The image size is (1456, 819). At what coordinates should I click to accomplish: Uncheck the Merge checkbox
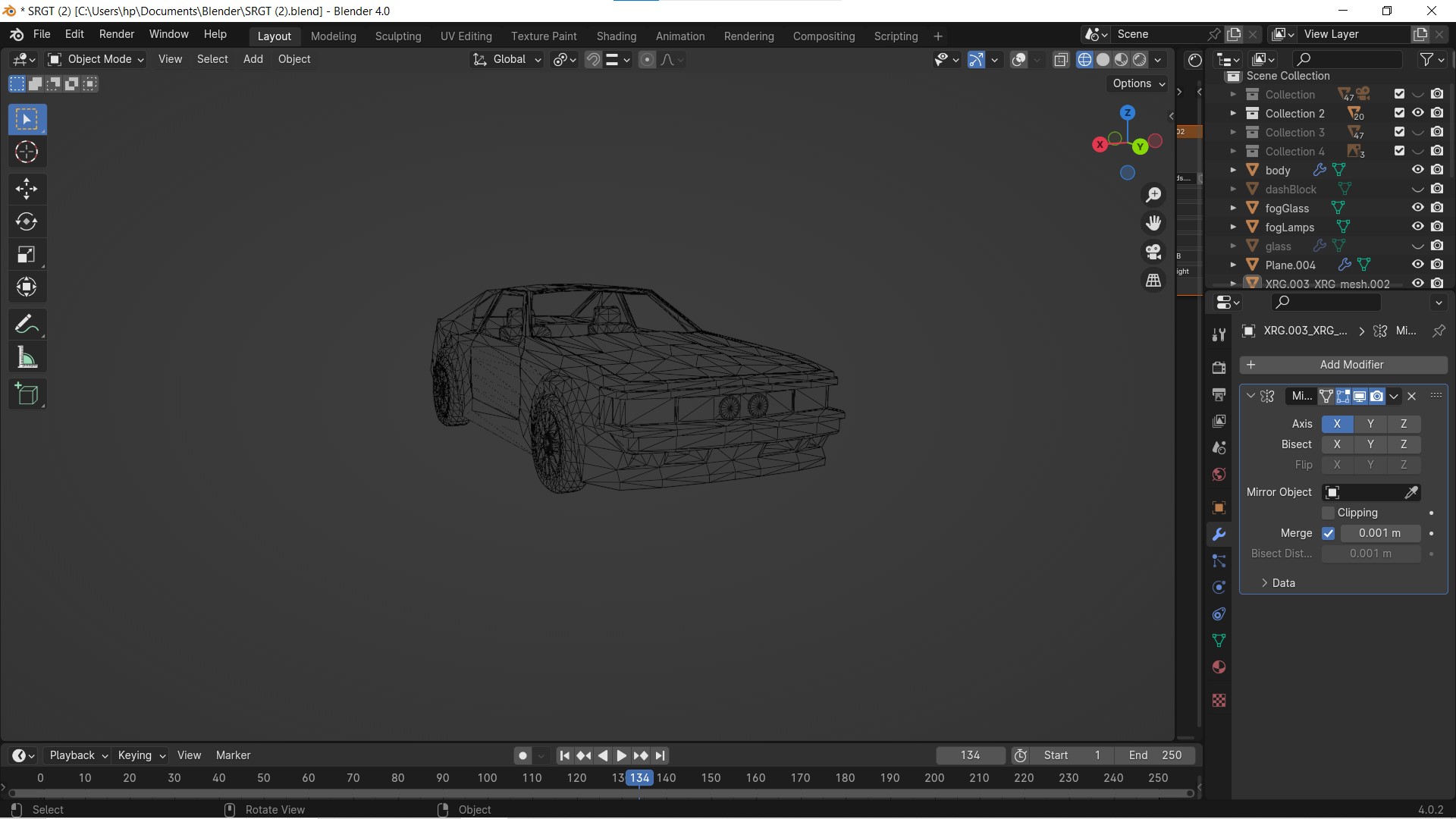point(1328,534)
